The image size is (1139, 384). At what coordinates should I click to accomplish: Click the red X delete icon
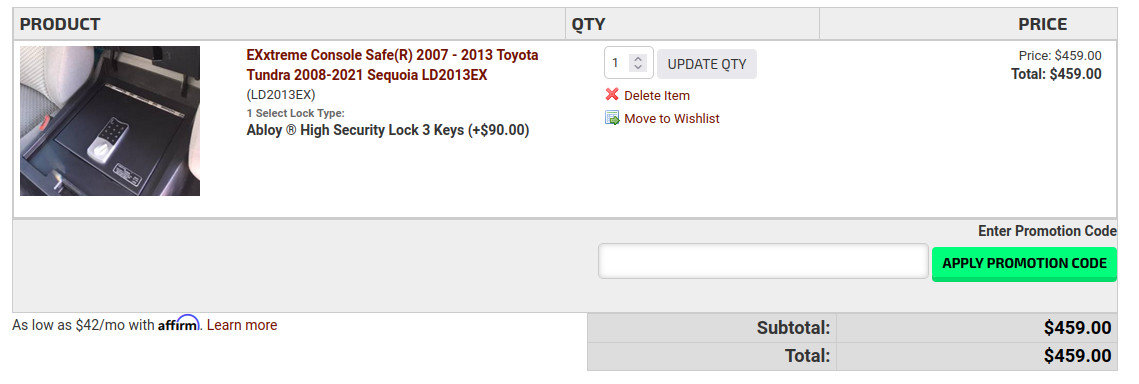pyautogui.click(x=612, y=94)
